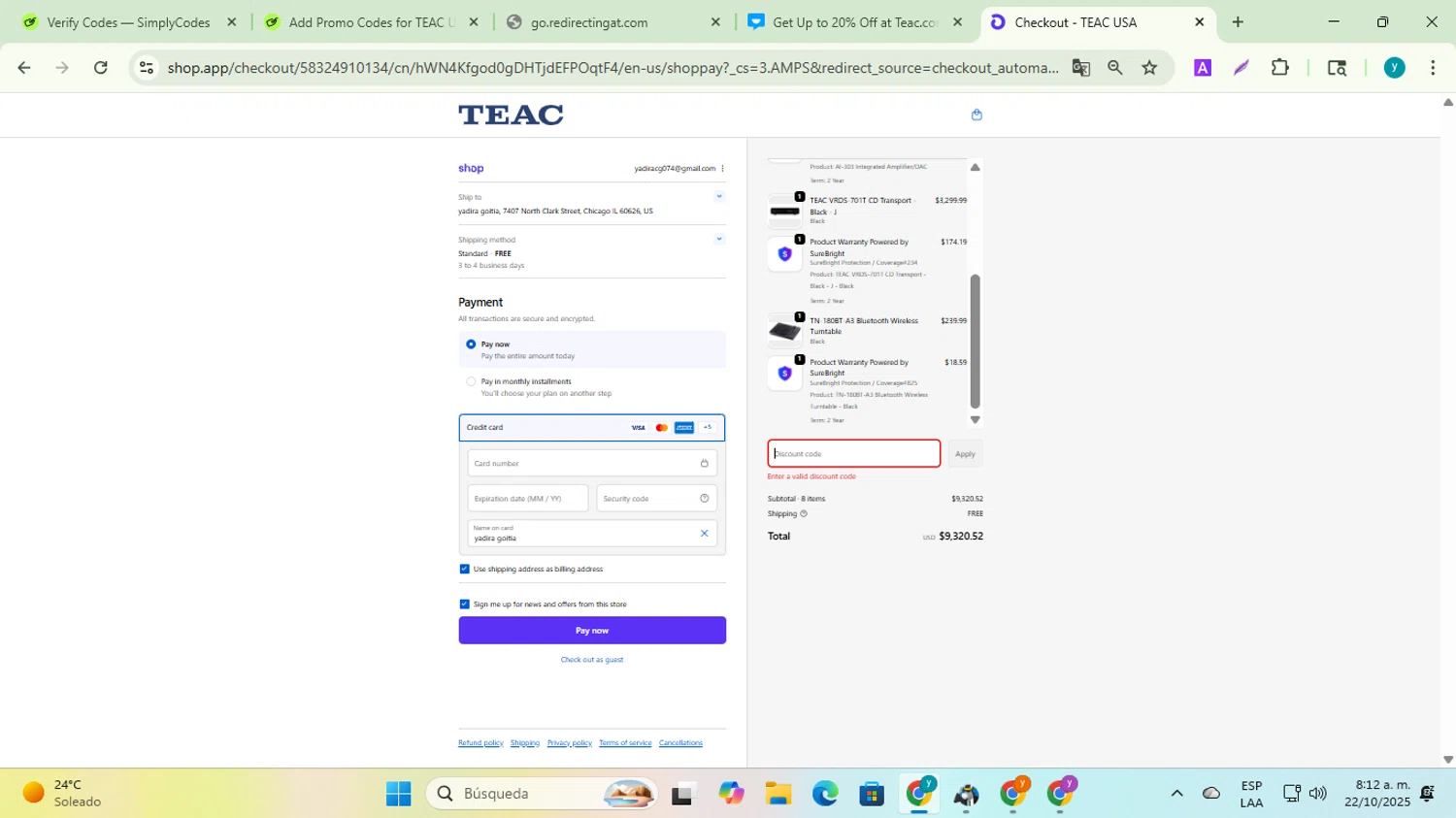Image resolution: width=1456 pixels, height=818 pixels.
Task: Click the browser address bar URL
Action: [612, 68]
